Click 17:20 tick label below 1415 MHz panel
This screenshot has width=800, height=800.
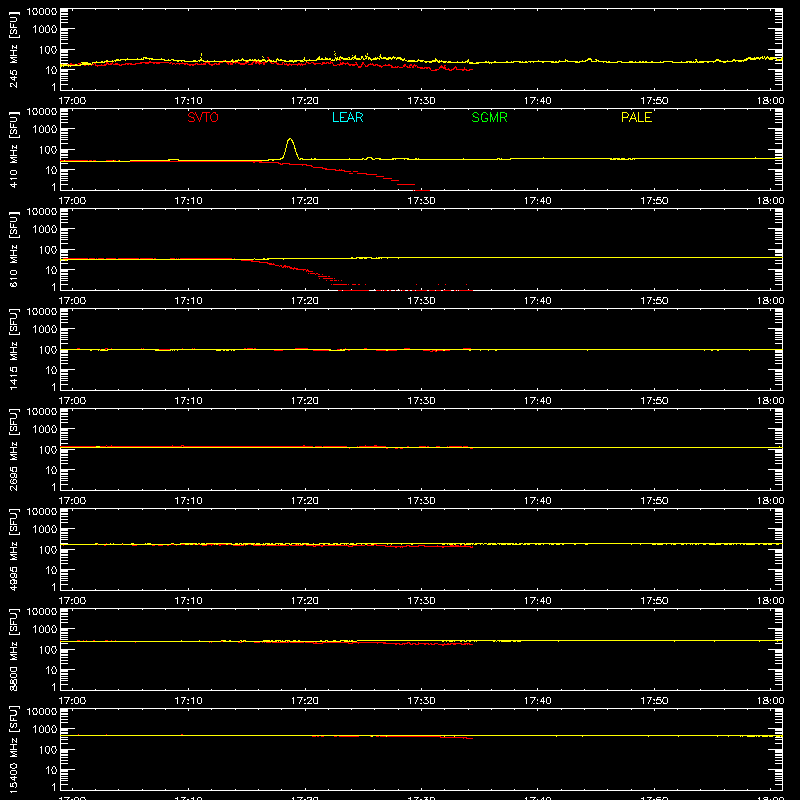305,401
